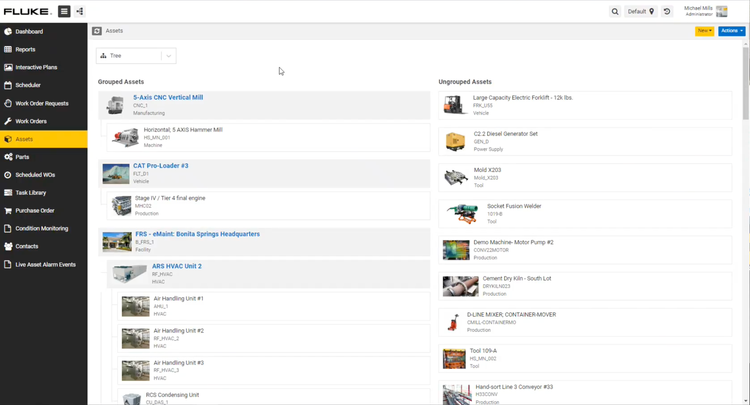This screenshot has height=405, width=750.
Task: Click the Parts gears icon in sidebar
Action: (x=8, y=157)
